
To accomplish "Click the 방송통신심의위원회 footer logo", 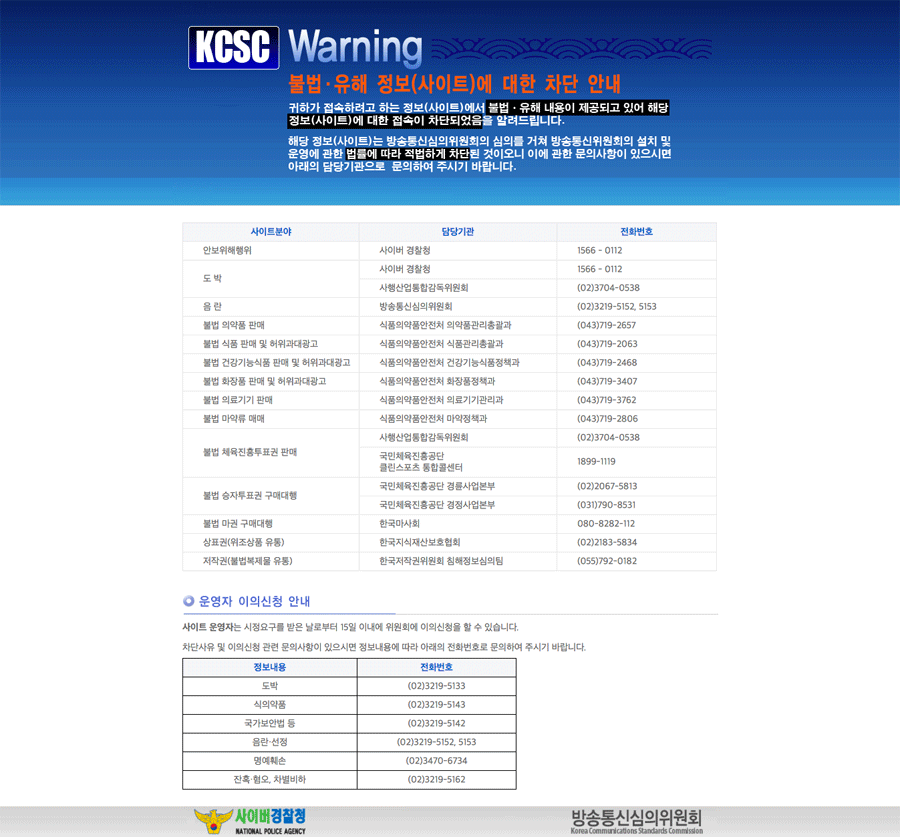I will [636, 820].
